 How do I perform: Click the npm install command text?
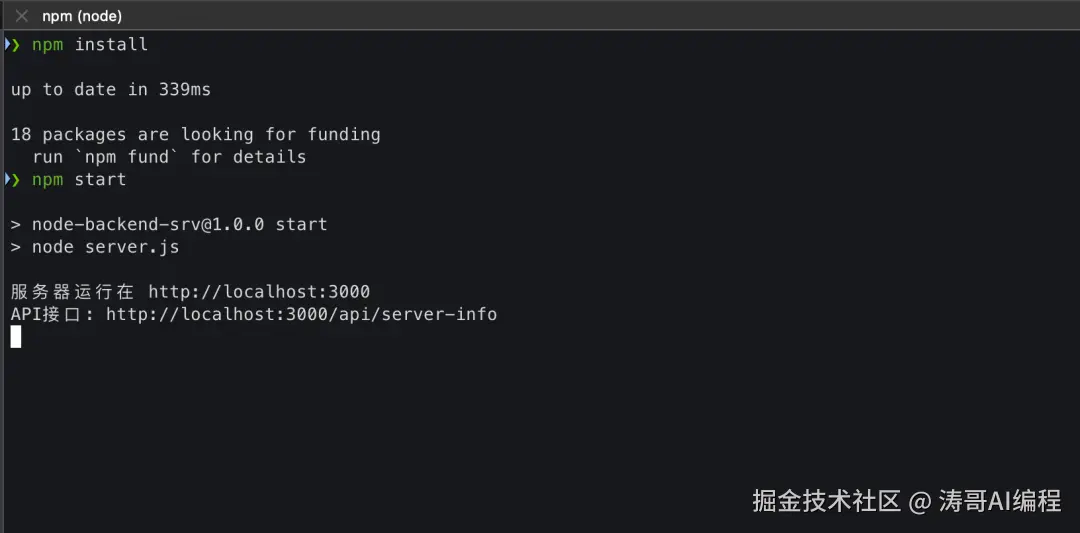pyautogui.click(x=90, y=44)
